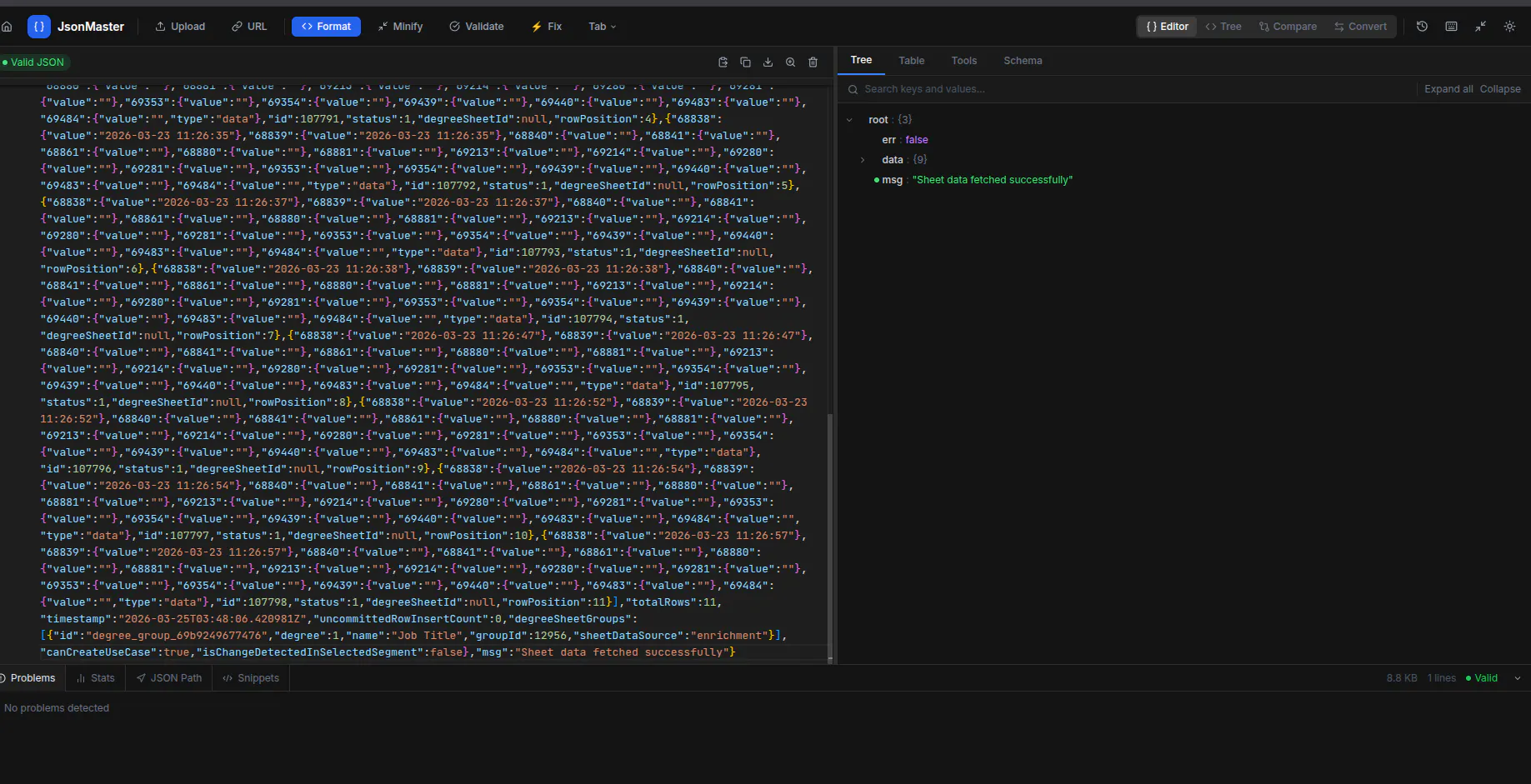This screenshot has height=784, width=1531.
Task: Minify the JSON content
Action: pyautogui.click(x=400, y=27)
